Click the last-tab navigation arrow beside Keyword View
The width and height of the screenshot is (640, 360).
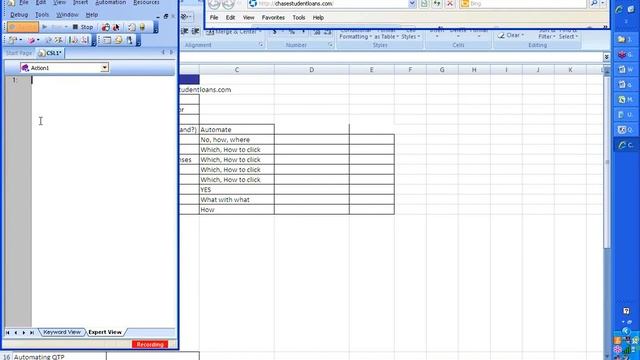(31, 333)
